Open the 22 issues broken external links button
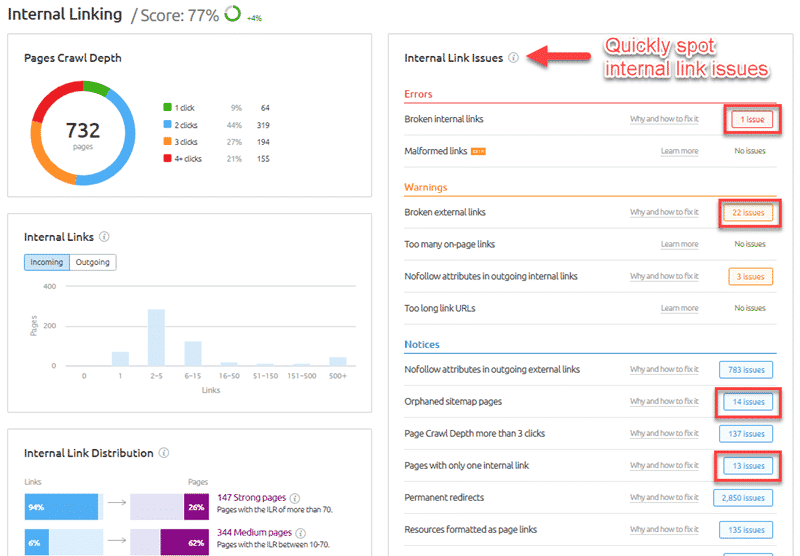This screenshot has height=556, width=800. tap(750, 213)
